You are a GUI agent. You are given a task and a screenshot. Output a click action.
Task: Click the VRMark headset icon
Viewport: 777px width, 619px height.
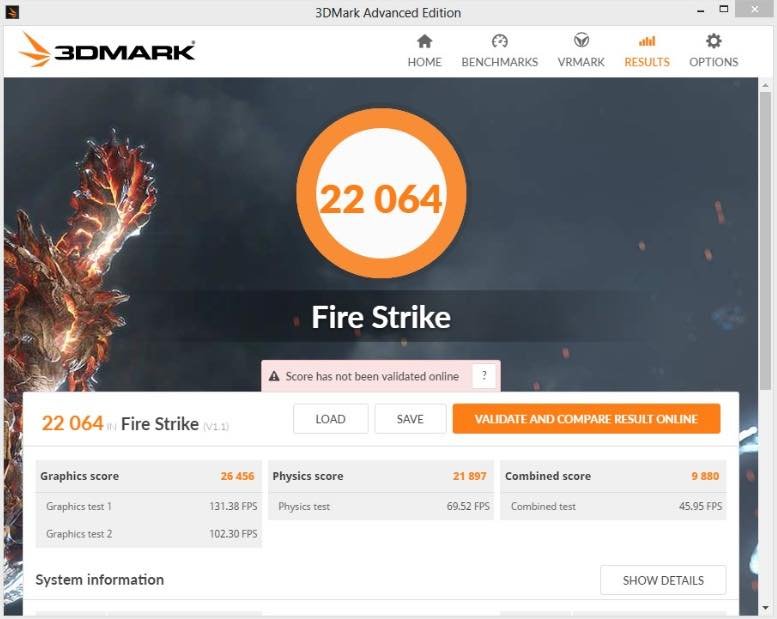(581, 40)
